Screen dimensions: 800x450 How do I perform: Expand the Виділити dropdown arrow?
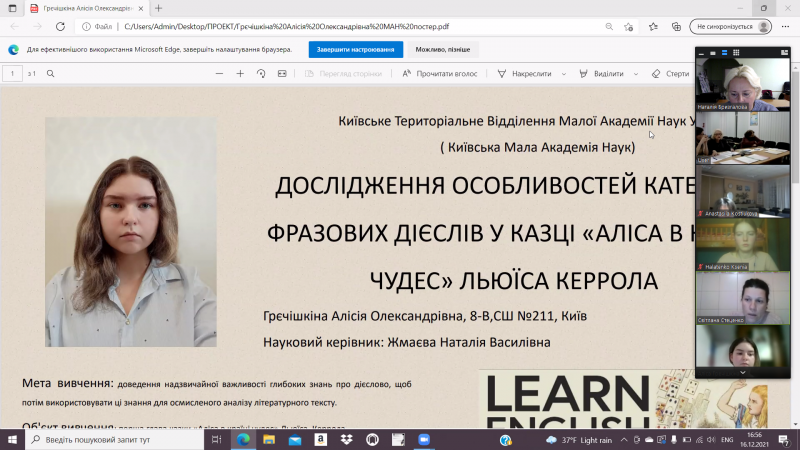tap(636, 74)
